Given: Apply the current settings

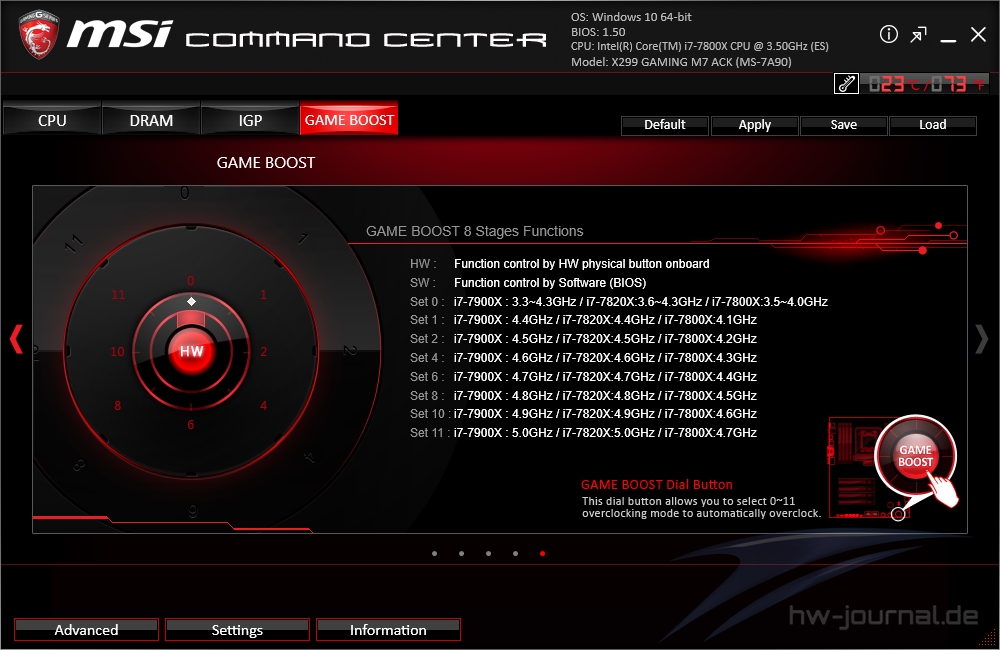Looking at the screenshot, I should (754, 125).
